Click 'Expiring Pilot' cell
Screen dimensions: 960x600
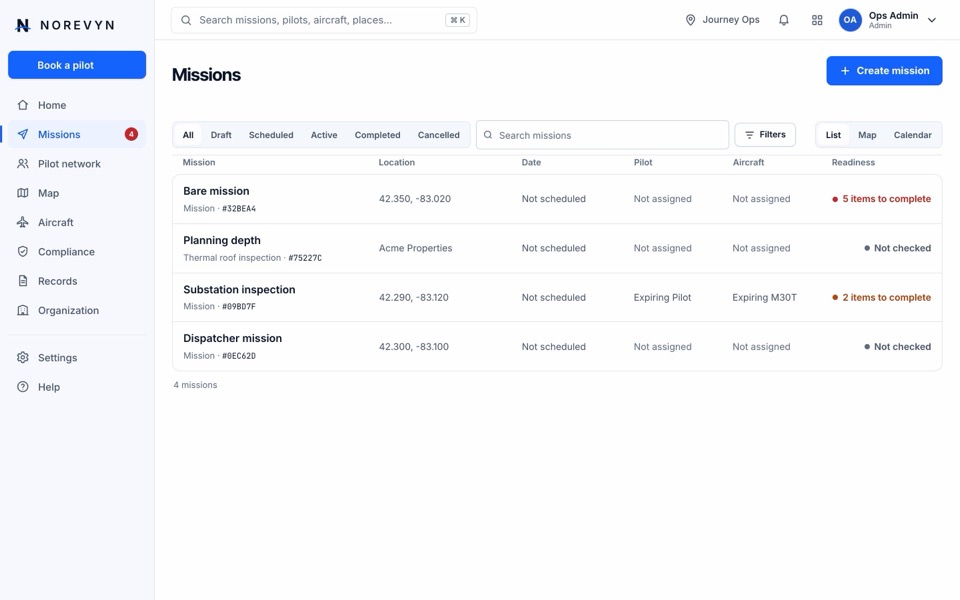[662, 298]
